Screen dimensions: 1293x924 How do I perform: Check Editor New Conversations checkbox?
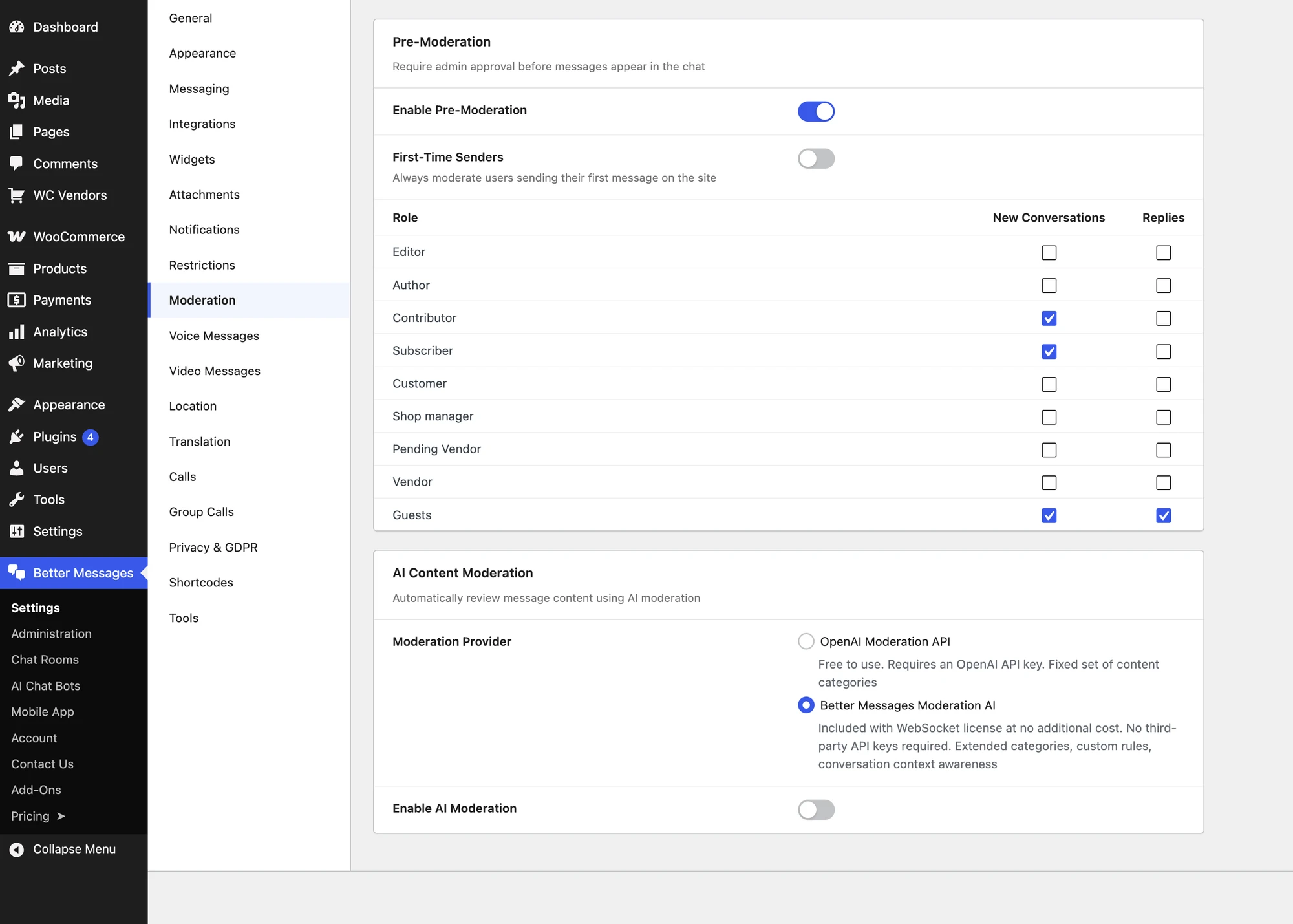[1049, 253]
